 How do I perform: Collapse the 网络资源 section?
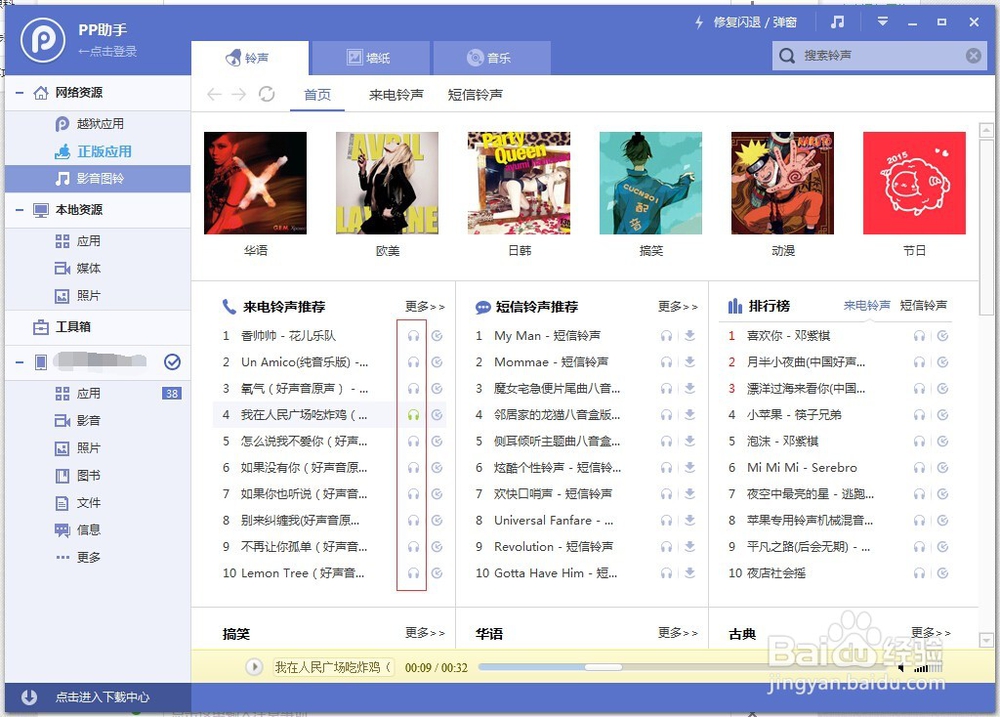click(x=20, y=93)
